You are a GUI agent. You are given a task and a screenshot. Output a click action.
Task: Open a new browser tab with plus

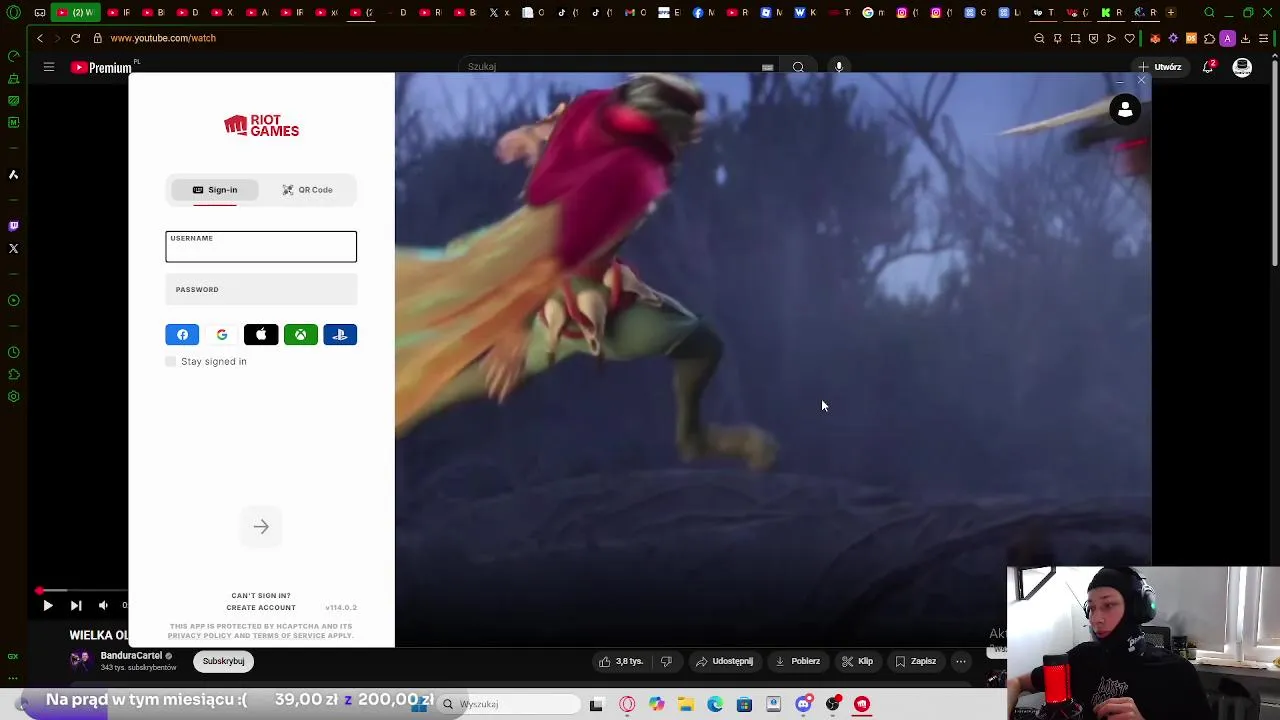1171,13
